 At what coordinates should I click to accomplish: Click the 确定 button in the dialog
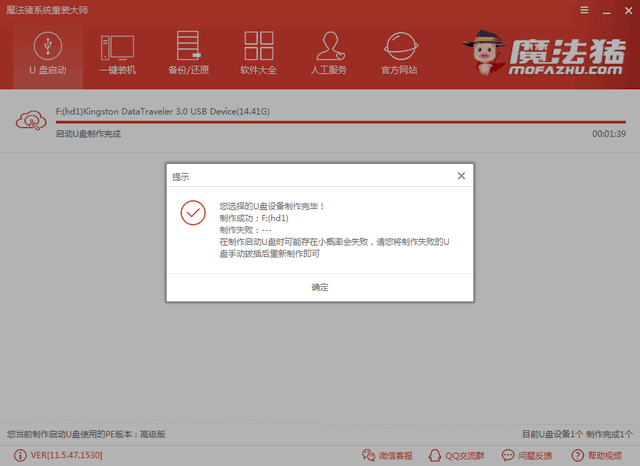pos(319,287)
